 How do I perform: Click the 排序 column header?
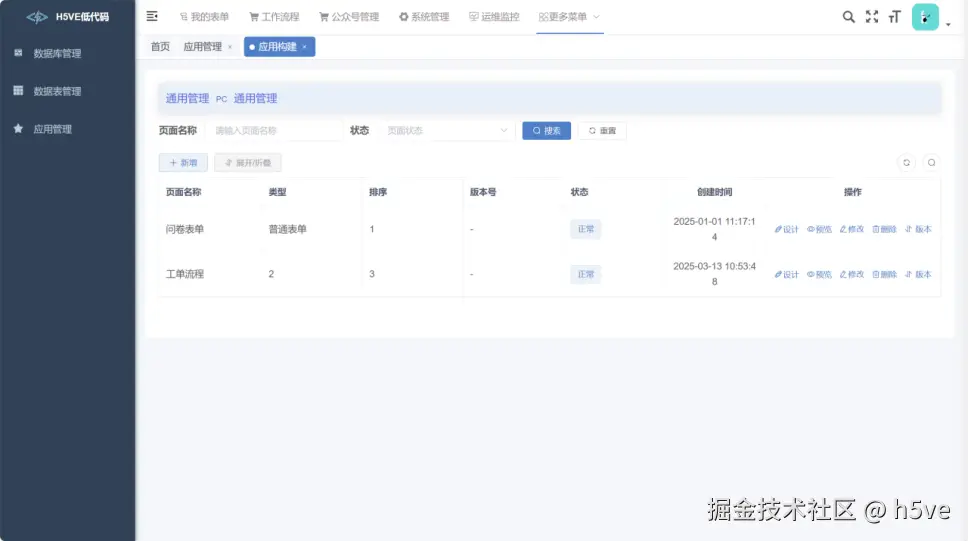[x=378, y=192]
